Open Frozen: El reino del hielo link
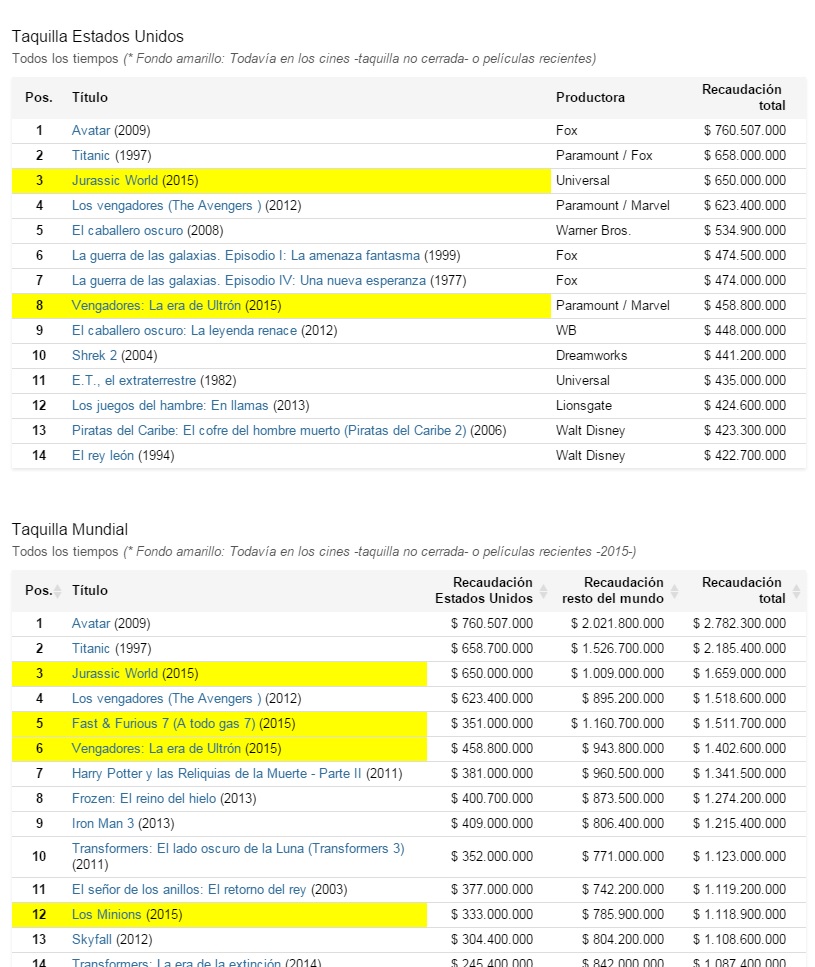This screenshot has width=815, height=967. tap(144, 799)
